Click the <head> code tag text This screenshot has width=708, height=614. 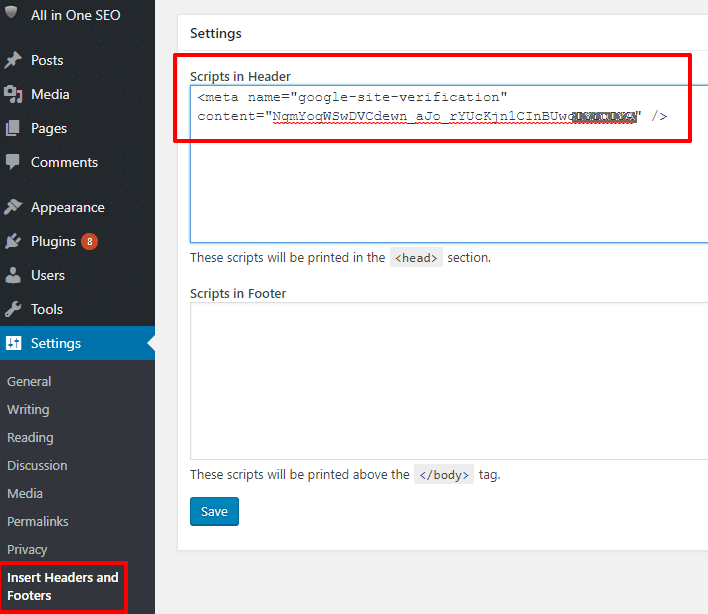click(x=416, y=257)
